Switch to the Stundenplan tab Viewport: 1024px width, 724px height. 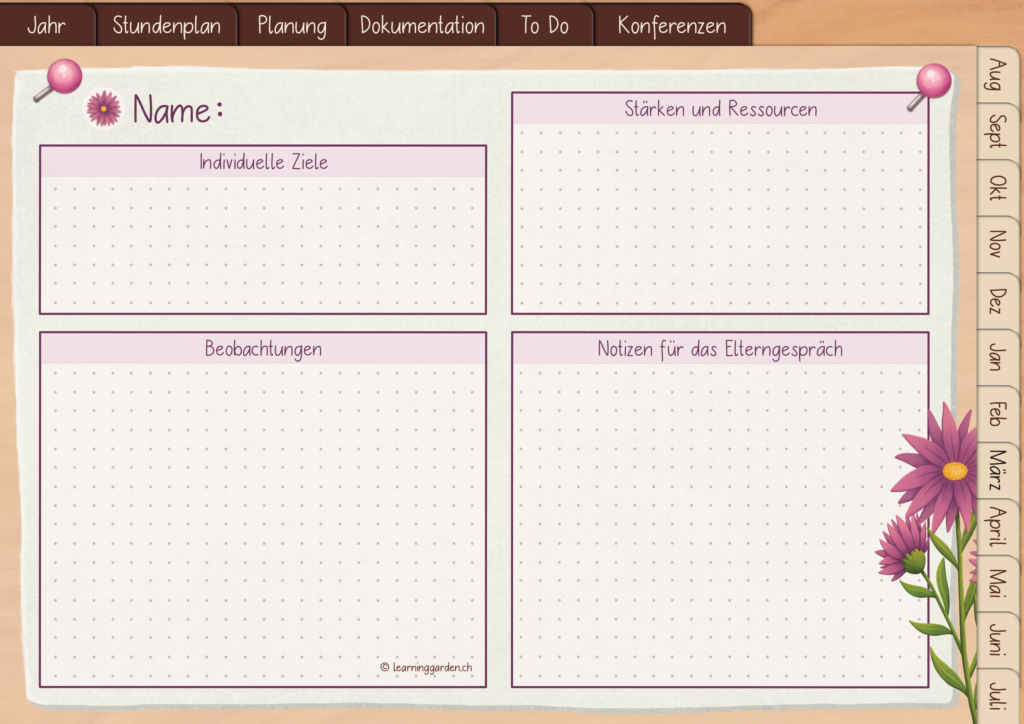167,25
